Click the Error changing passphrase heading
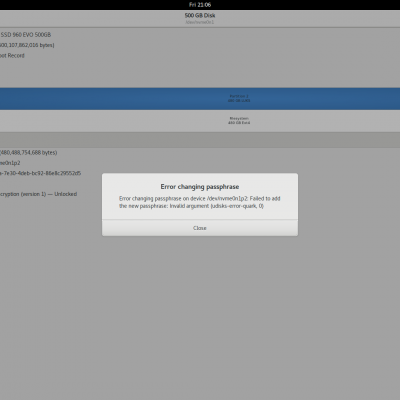 pos(200,187)
